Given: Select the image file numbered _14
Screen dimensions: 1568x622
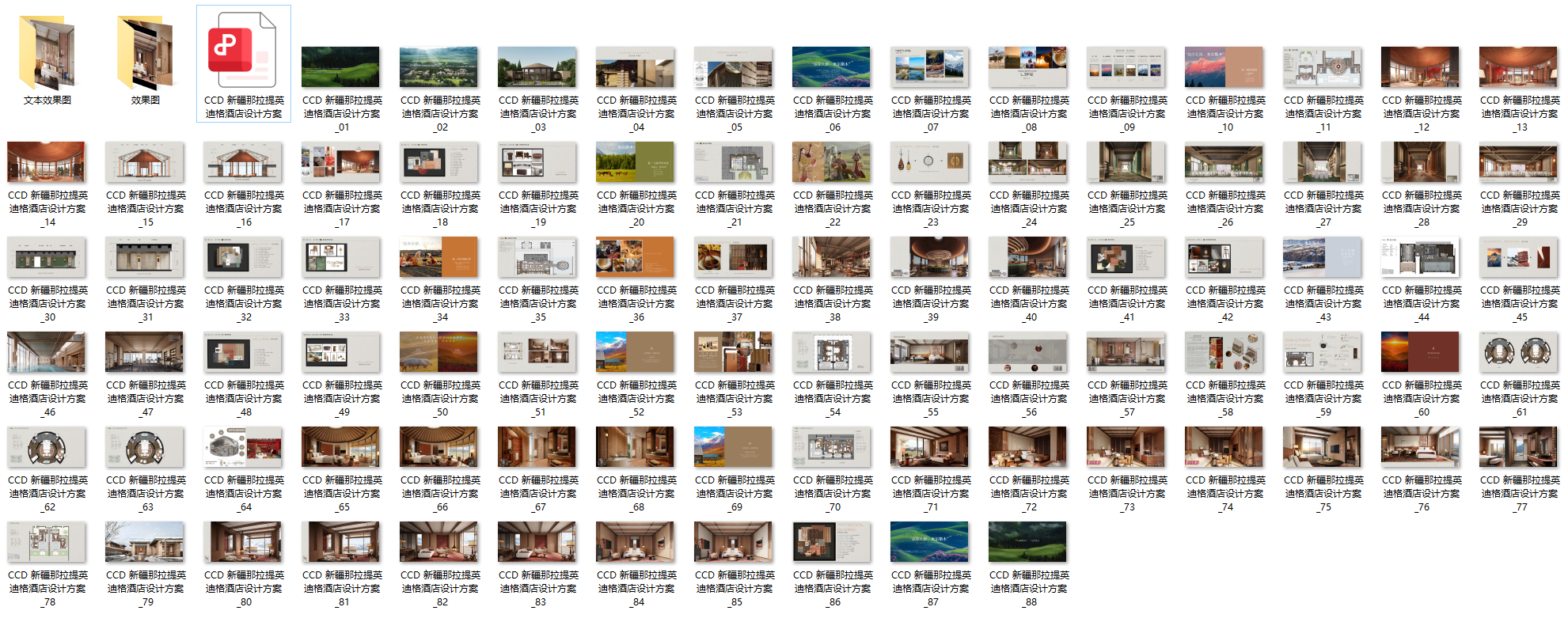Looking at the screenshot, I should pyautogui.click(x=47, y=161).
